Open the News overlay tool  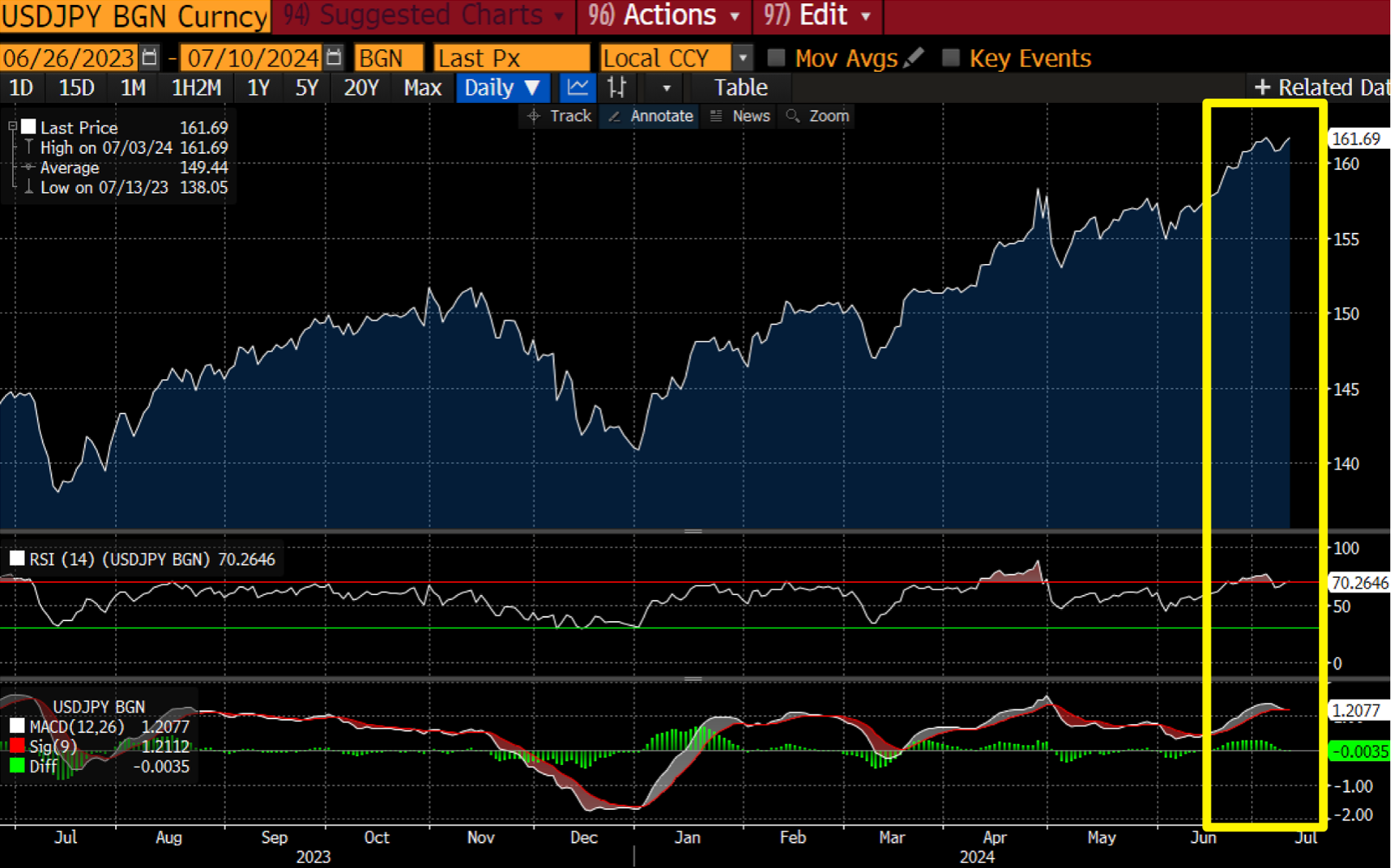(x=740, y=116)
